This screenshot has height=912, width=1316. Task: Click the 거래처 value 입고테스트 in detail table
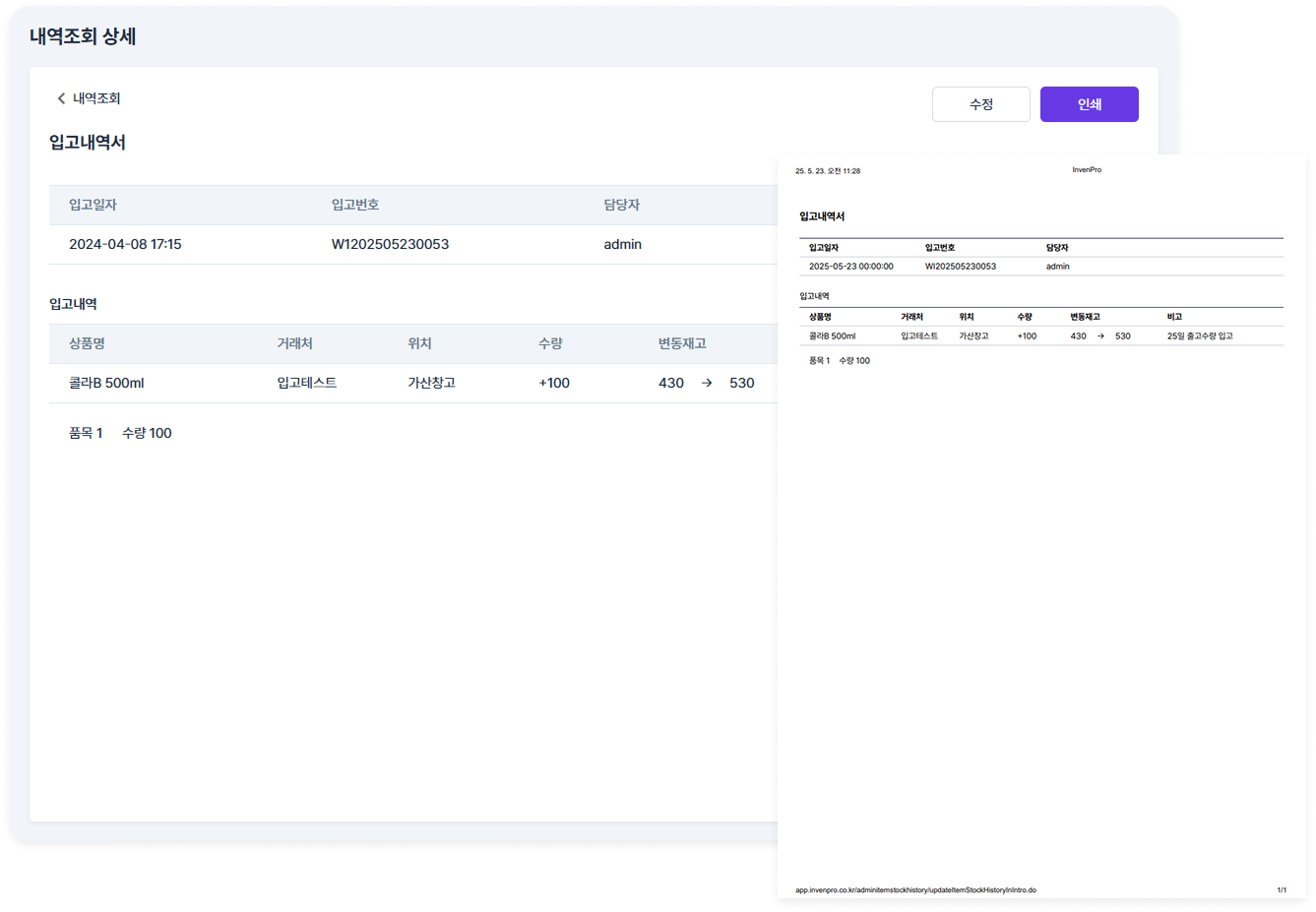306,383
